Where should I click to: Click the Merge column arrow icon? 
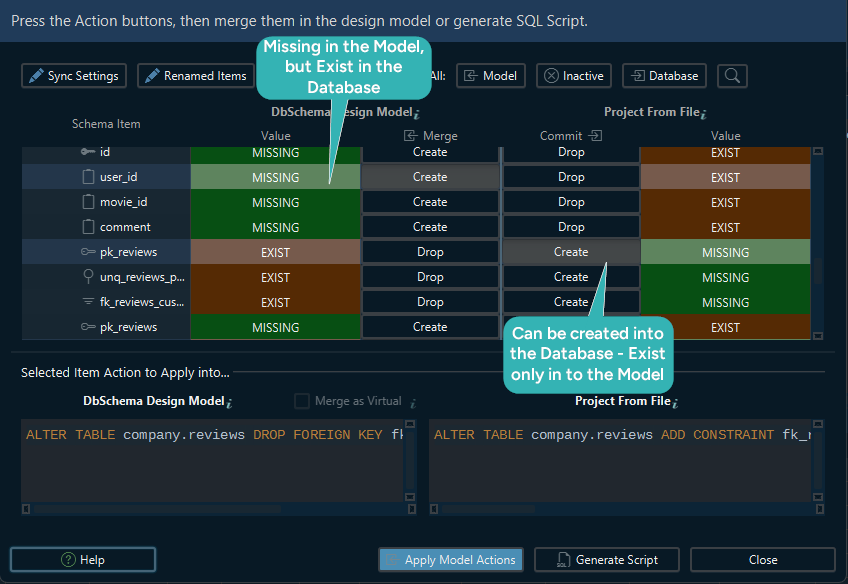tap(410, 136)
